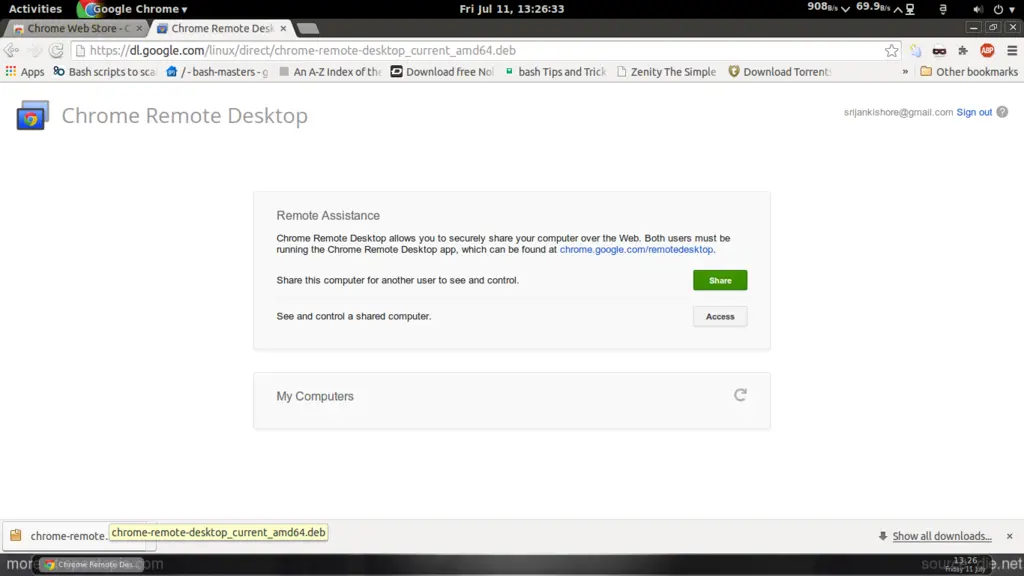This screenshot has height=576, width=1024.
Task: Open the blue hand-pointer extension icon
Action: pyautogui.click(x=916, y=50)
